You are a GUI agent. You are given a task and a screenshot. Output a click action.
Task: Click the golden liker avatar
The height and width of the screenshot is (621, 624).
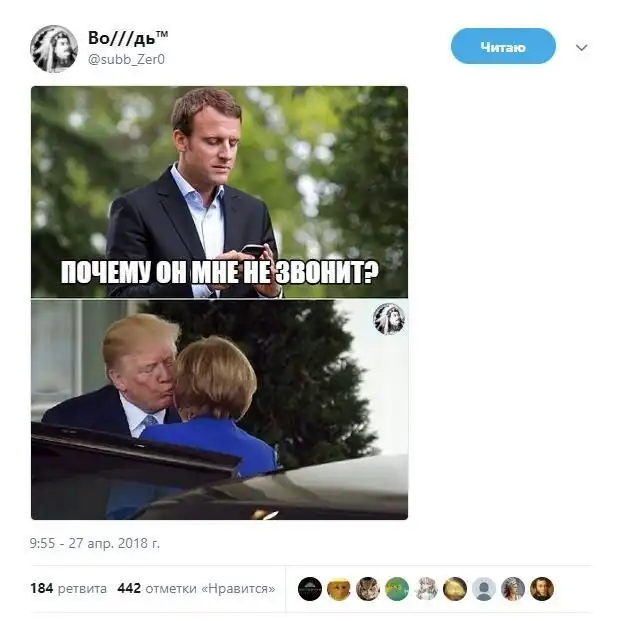(x=455, y=589)
